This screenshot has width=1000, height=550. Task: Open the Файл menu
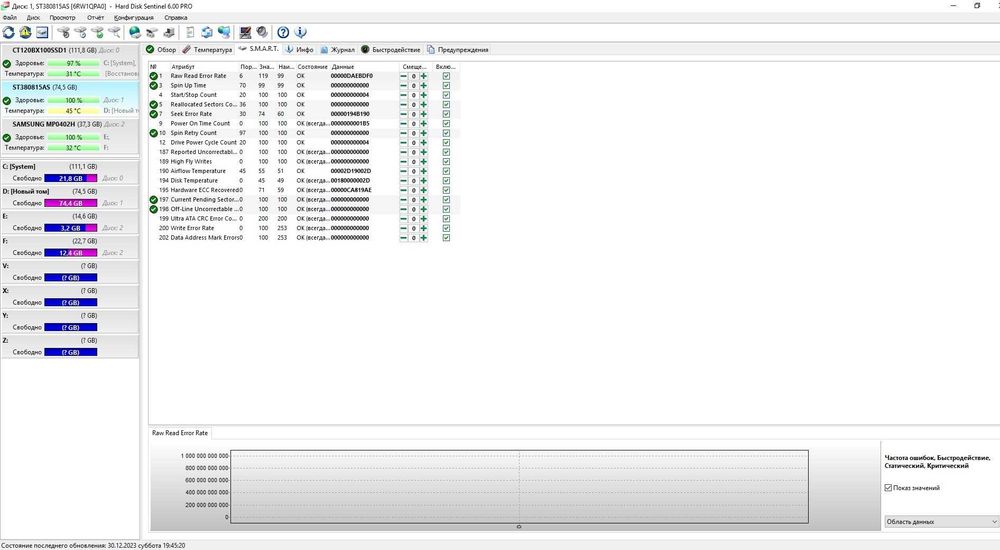(x=10, y=18)
